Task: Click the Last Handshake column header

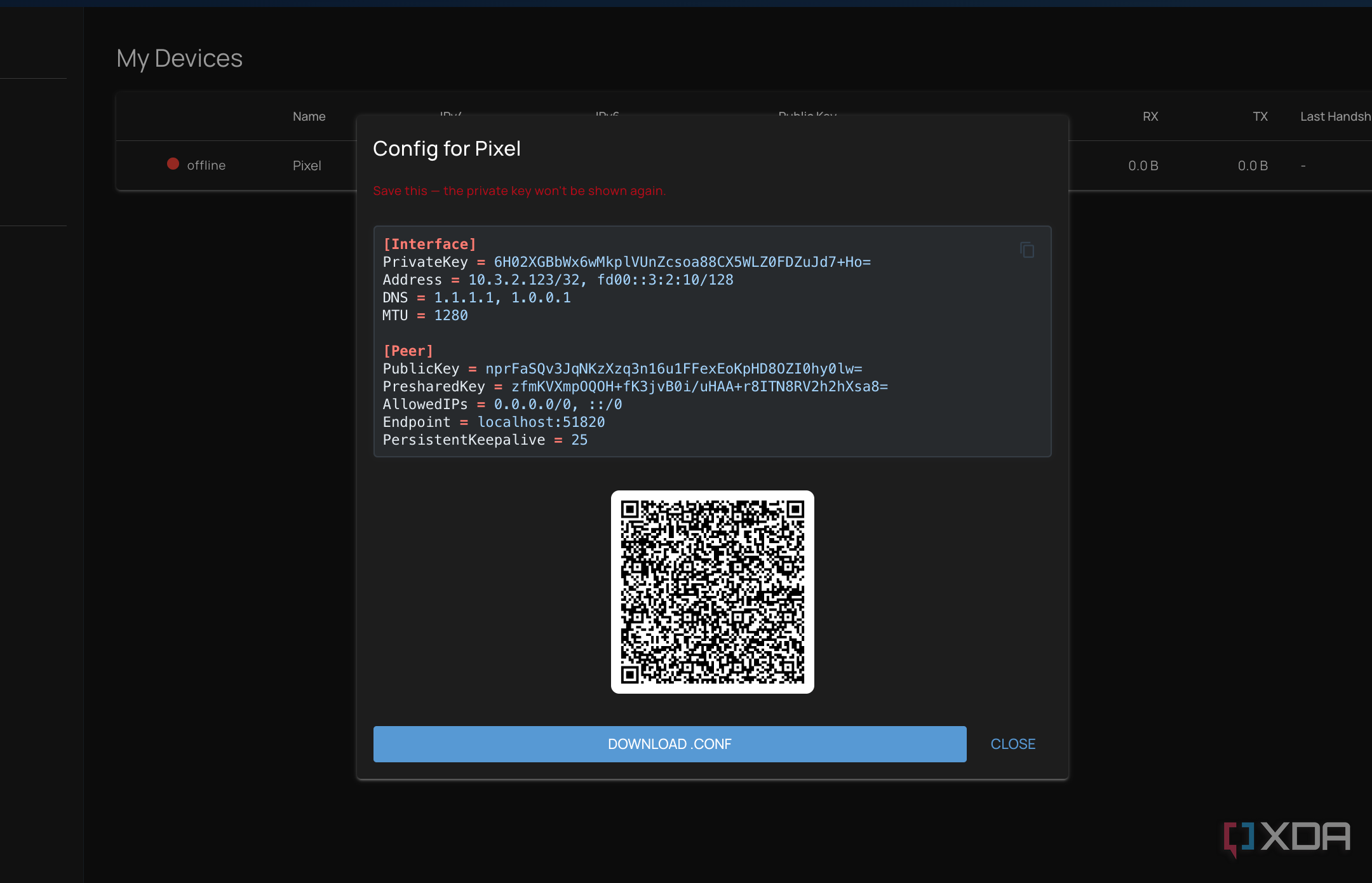Action: pos(1335,116)
